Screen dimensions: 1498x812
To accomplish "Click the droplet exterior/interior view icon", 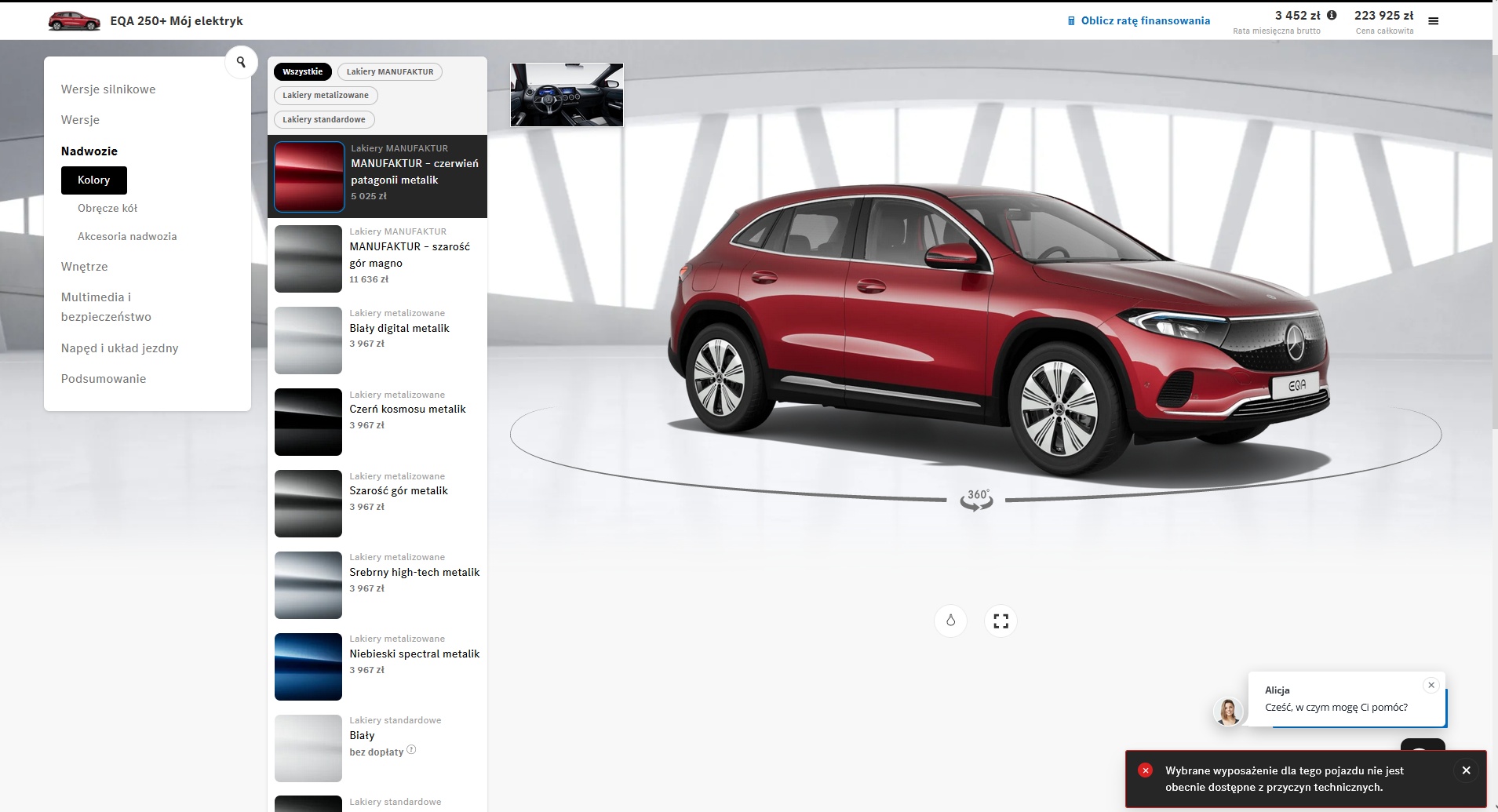I will (951, 621).
